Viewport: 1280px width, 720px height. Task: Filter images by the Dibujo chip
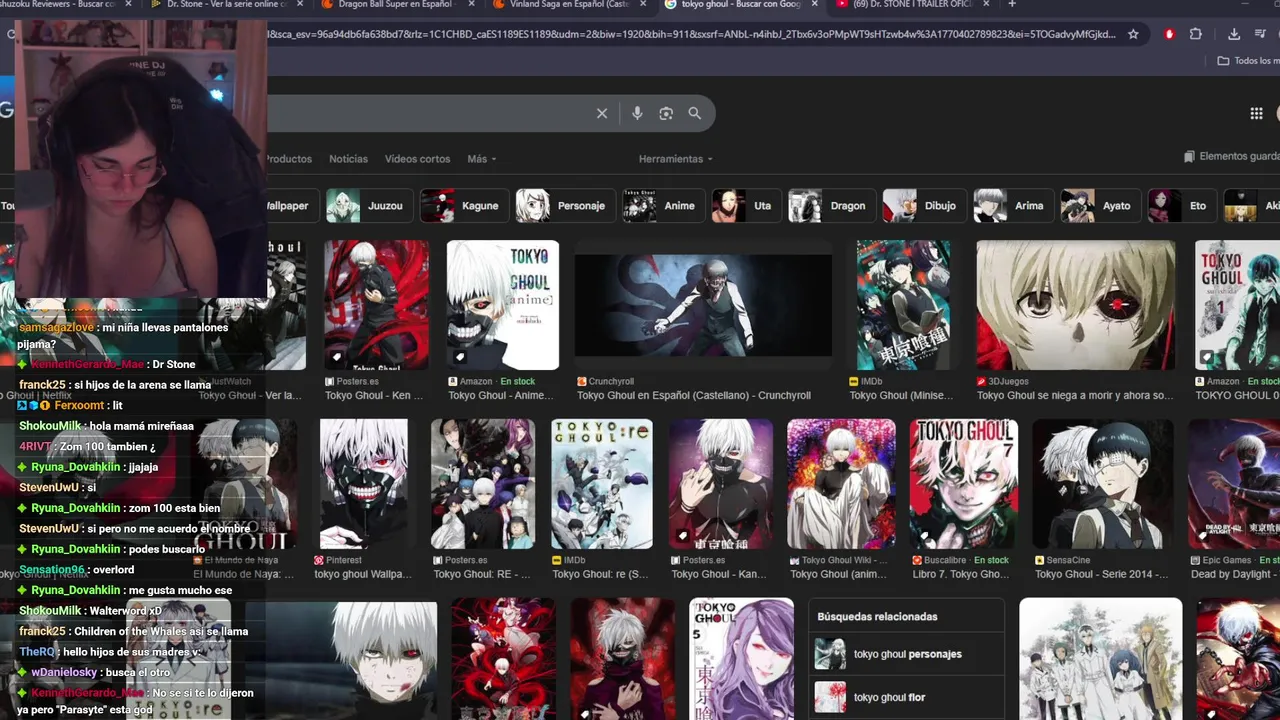pyautogui.click(x=924, y=206)
